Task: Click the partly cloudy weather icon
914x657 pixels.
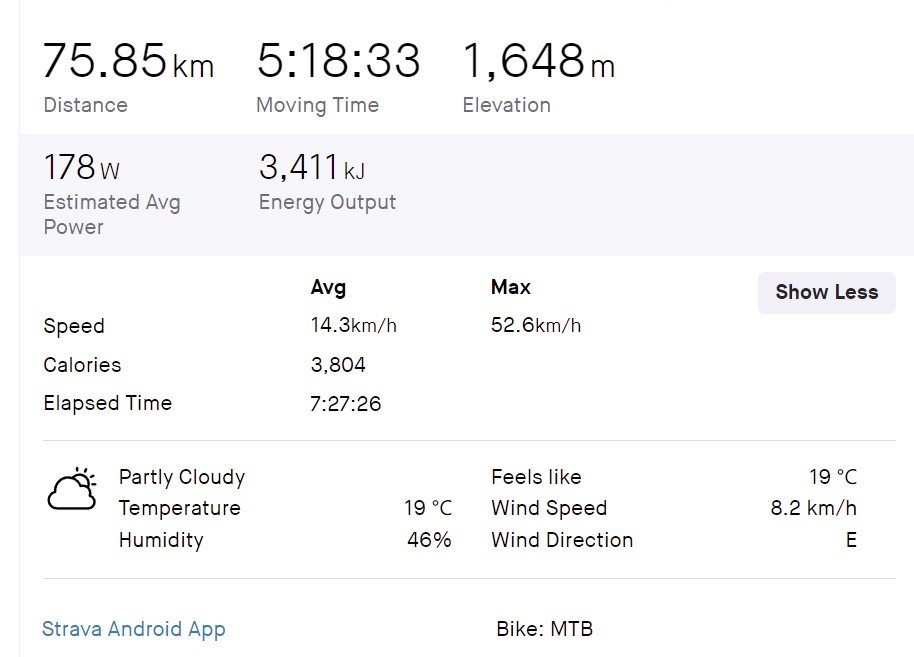Action: (72, 490)
